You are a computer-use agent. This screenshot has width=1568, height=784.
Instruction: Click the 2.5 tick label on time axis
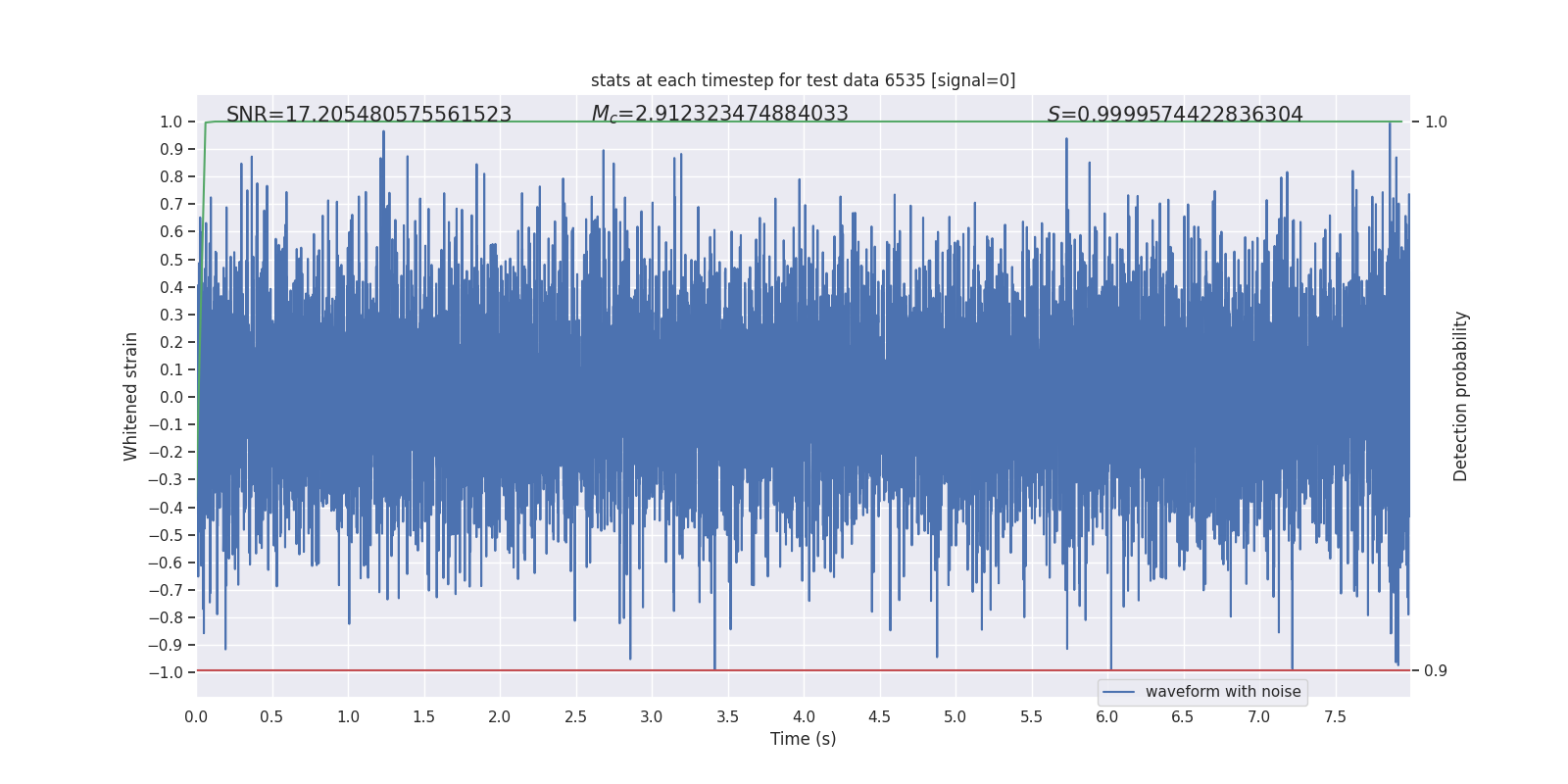575,717
